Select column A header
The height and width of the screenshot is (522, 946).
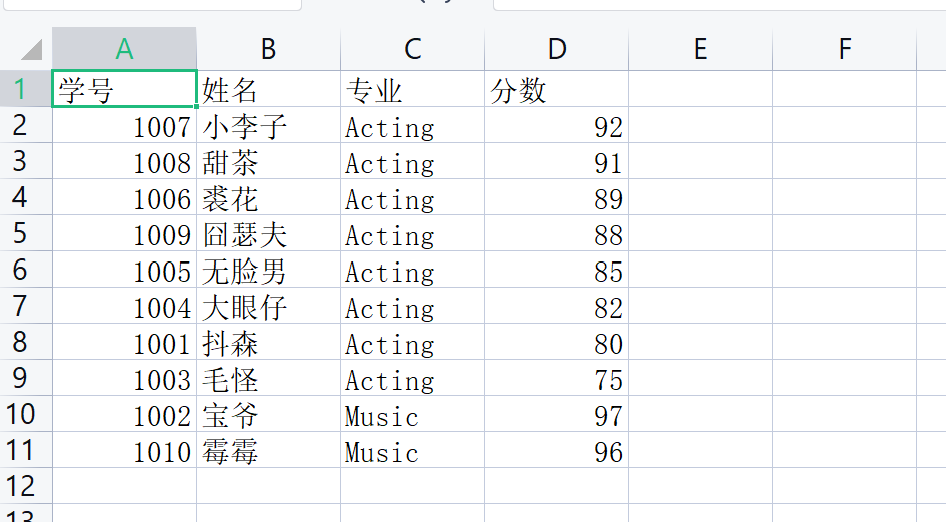pos(124,49)
